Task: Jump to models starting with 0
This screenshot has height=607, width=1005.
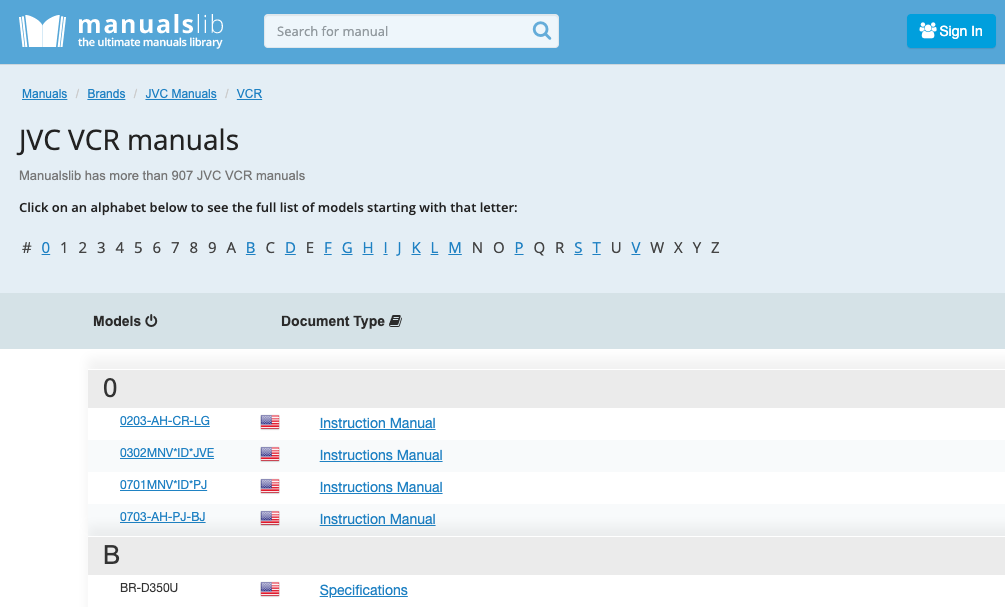Action: point(46,247)
